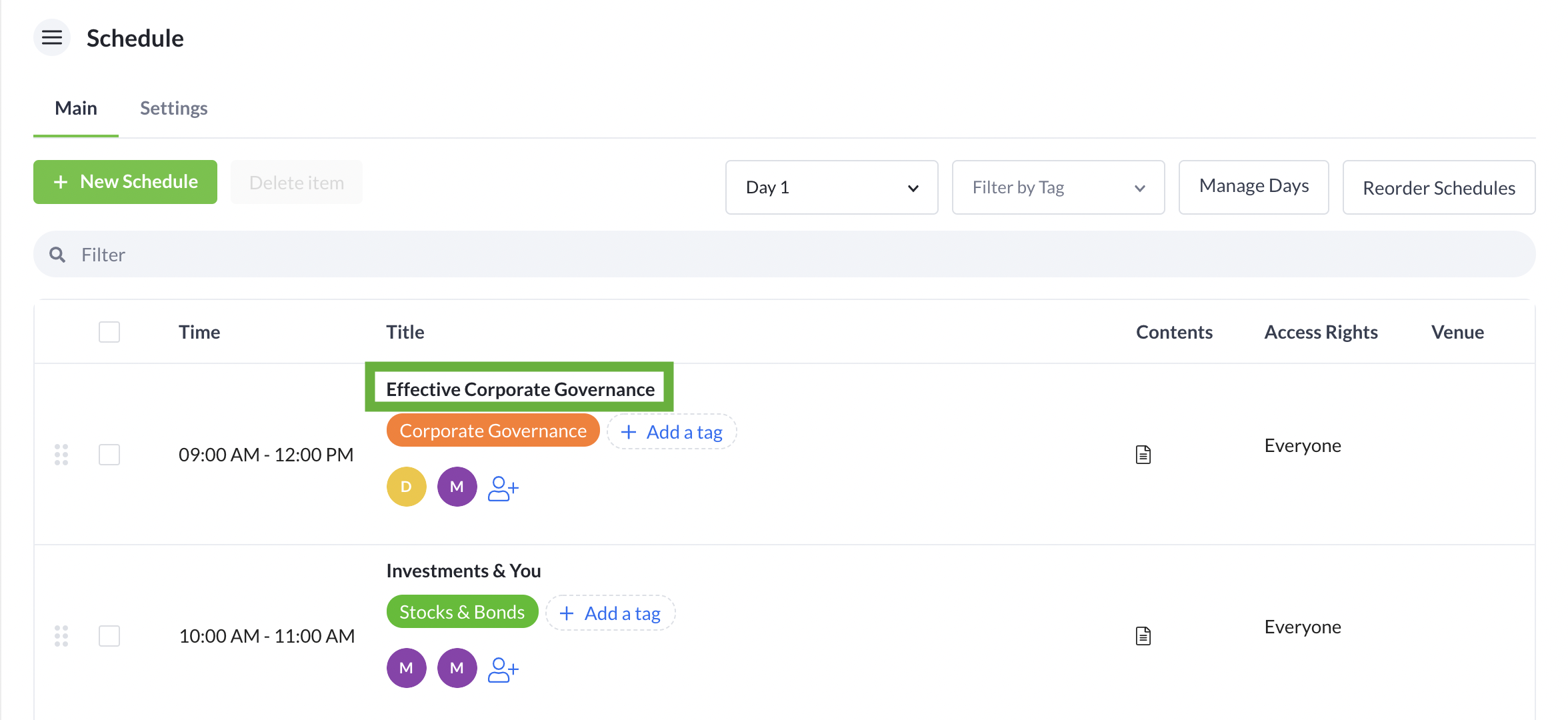The image size is (1568, 720).
Task: Click the add speaker icon for Investments & You
Action: point(503,669)
